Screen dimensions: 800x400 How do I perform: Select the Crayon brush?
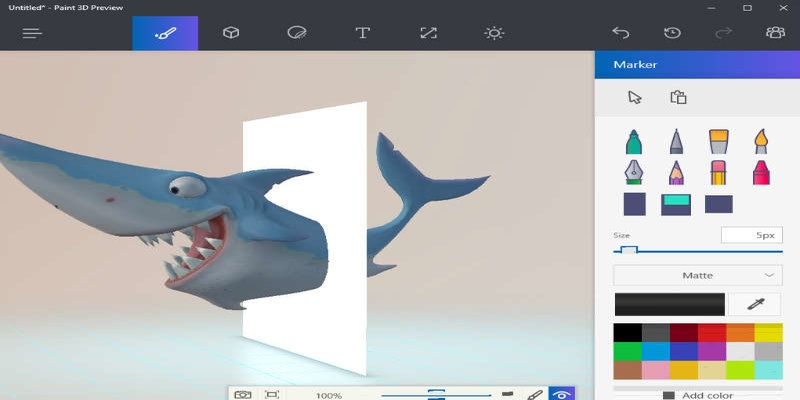(760, 172)
